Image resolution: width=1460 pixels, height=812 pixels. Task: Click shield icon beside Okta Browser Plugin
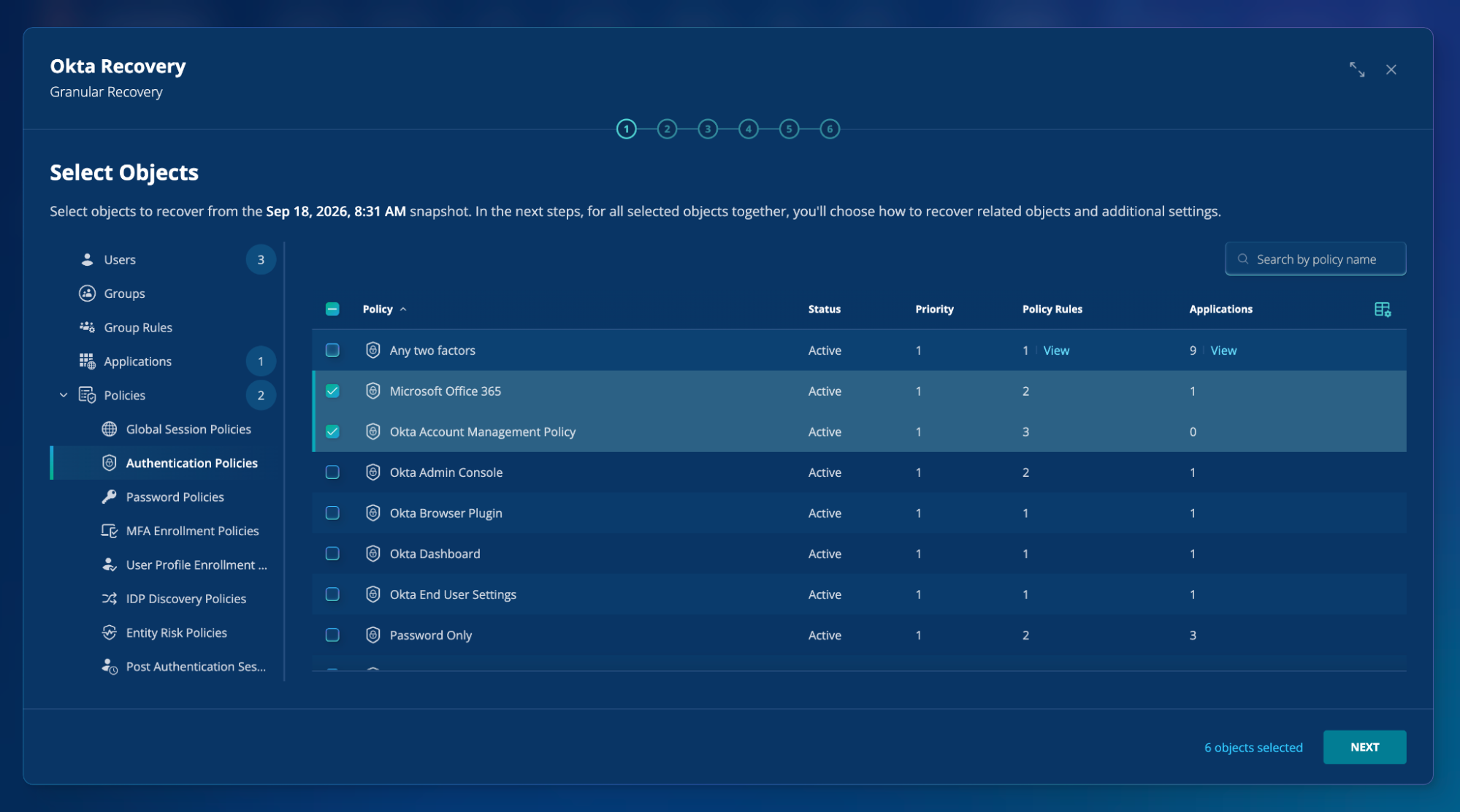coord(373,513)
